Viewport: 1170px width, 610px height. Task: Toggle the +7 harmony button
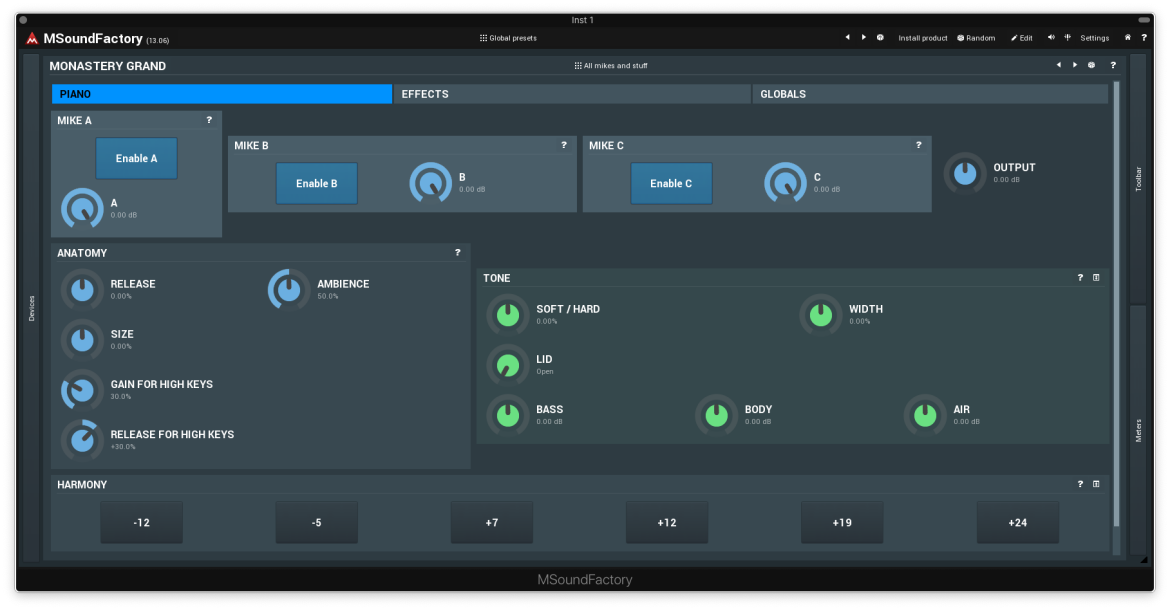[492, 523]
